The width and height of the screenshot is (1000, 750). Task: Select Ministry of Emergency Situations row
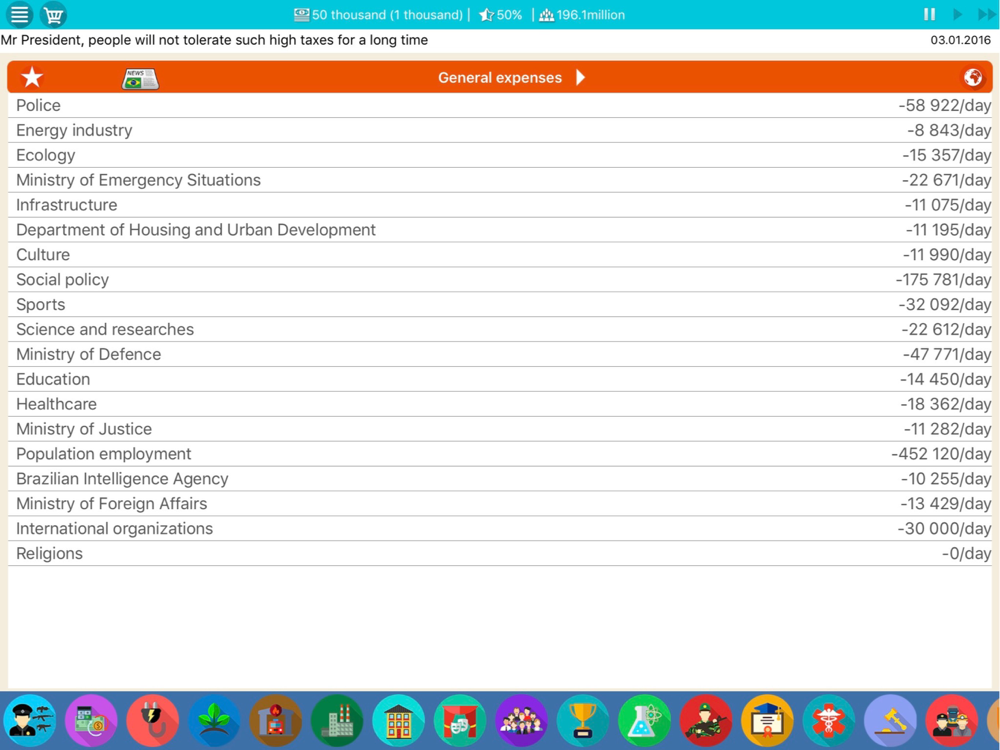pyautogui.click(x=500, y=180)
